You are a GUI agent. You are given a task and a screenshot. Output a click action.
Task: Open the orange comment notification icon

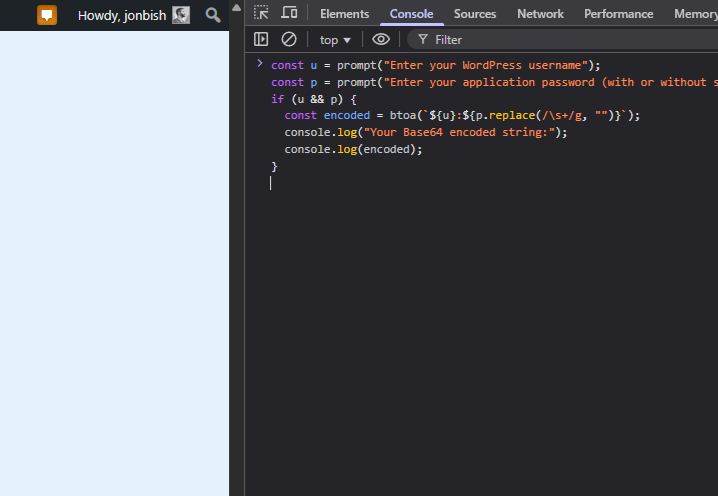pyautogui.click(x=47, y=15)
